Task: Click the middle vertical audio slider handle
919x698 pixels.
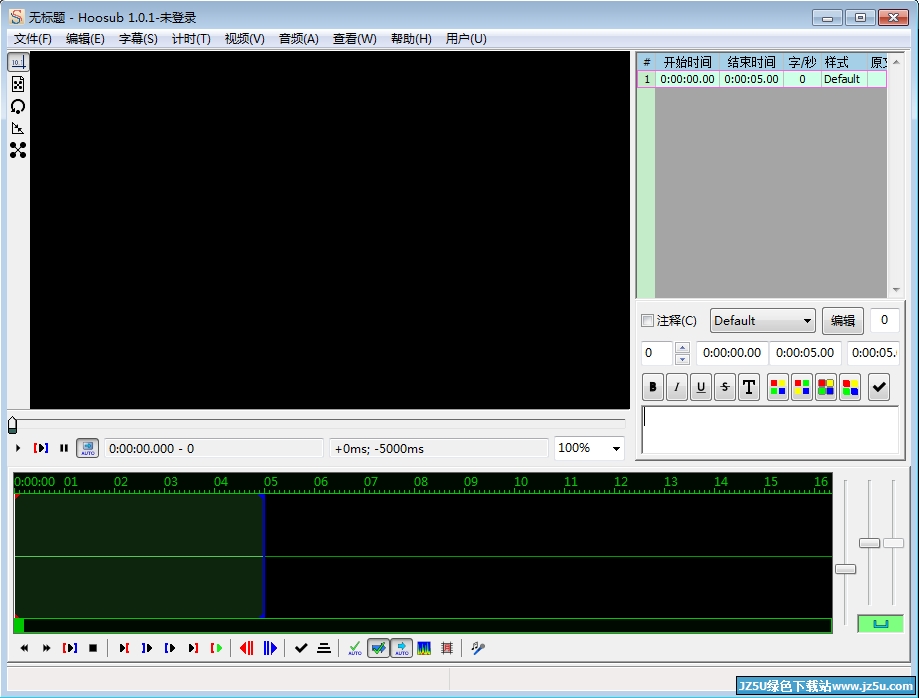Action: coord(869,543)
